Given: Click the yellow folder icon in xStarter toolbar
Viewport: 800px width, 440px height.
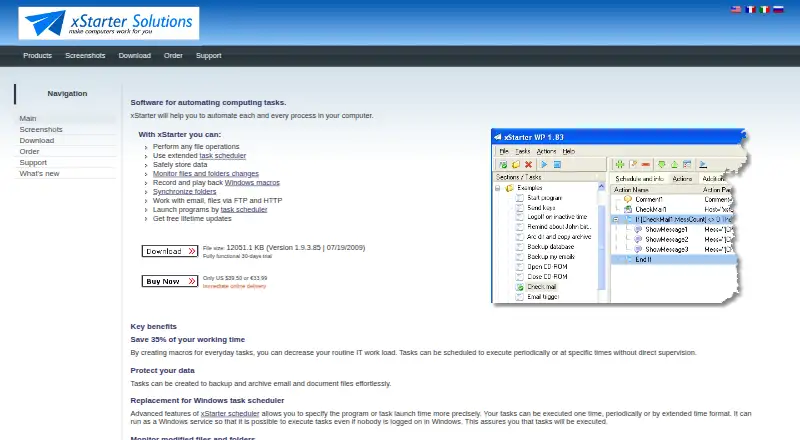Looking at the screenshot, I should tap(516, 164).
